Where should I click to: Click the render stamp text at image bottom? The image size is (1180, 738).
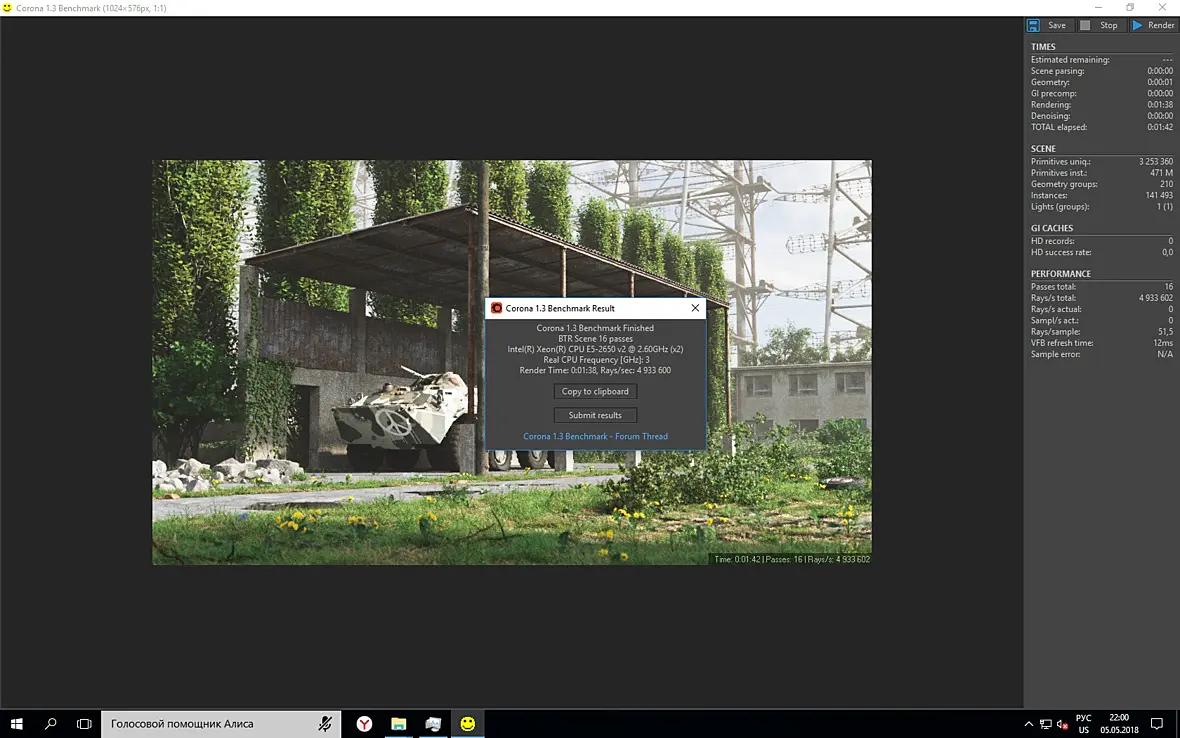(792, 559)
